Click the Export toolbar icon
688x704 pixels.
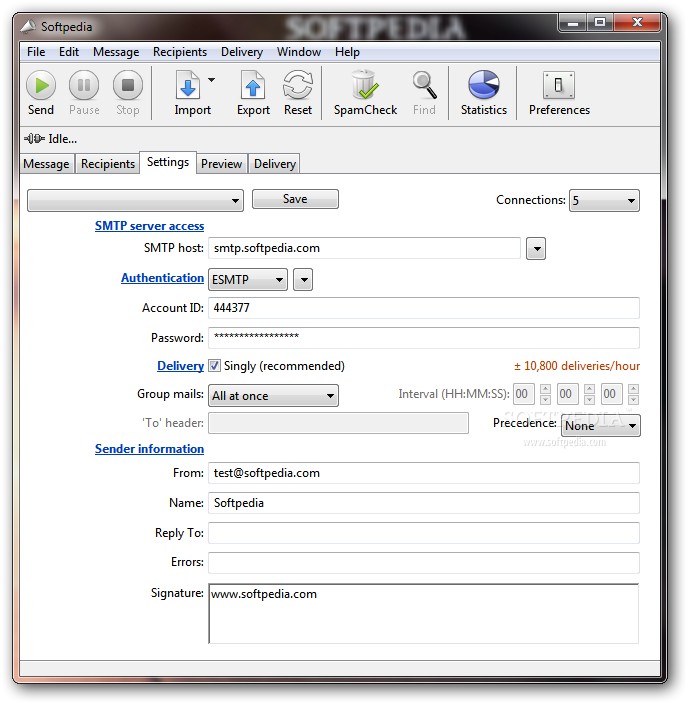(253, 85)
